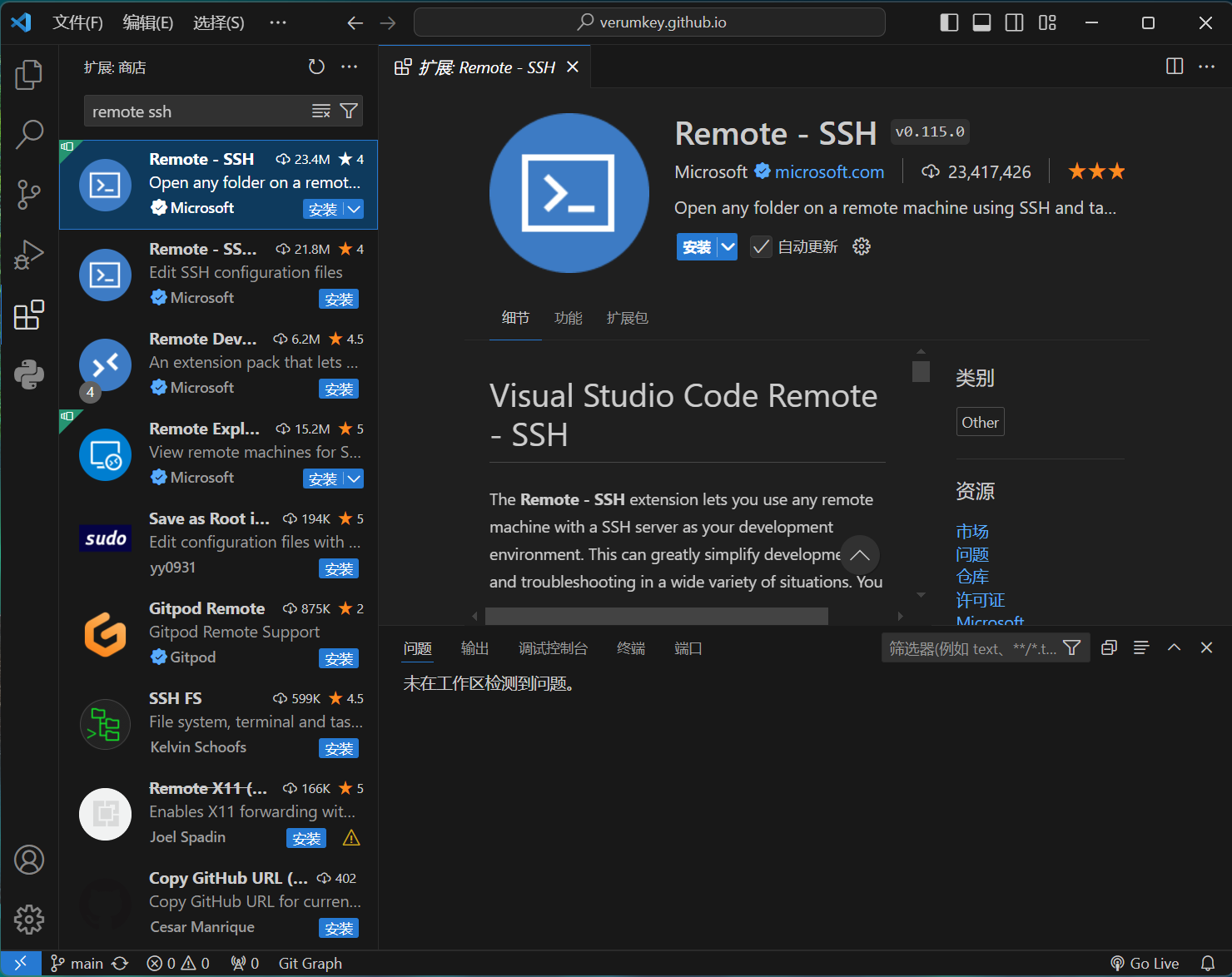Click the Other category tag

pyautogui.click(x=981, y=422)
